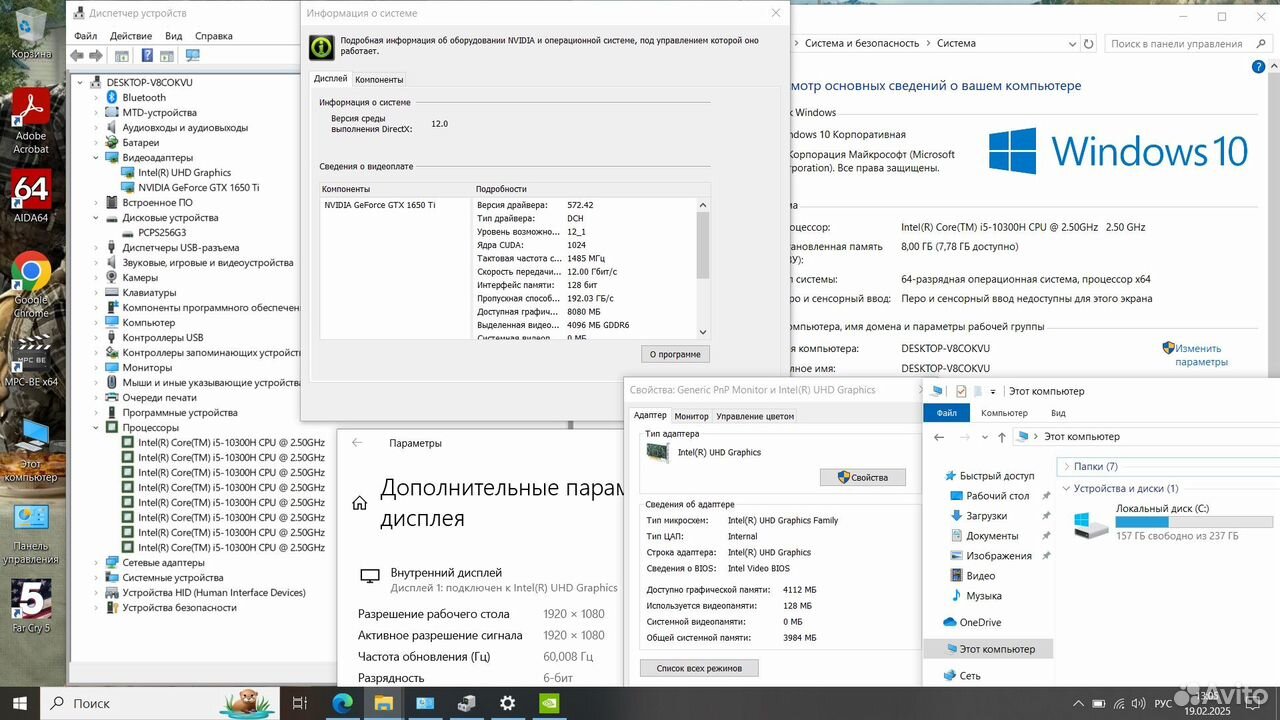Expand the Папки (7) group in Explorer
Screen dimensions: 1280x720
[x=1067, y=466]
